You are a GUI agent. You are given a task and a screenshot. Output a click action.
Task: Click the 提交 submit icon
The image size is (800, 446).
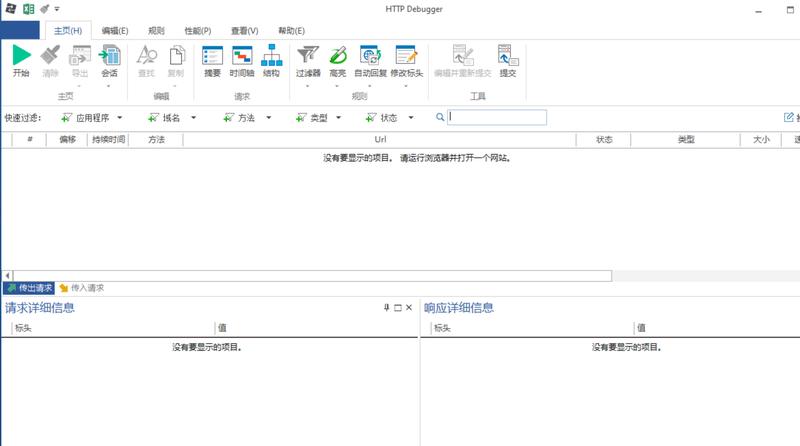tap(508, 55)
